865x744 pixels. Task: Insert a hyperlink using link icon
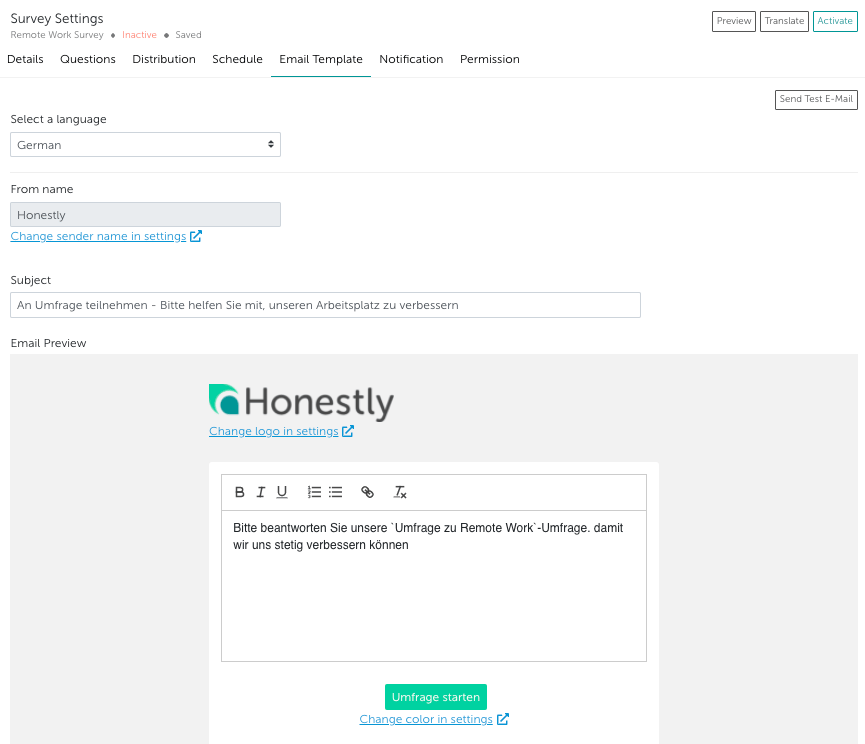click(x=367, y=492)
